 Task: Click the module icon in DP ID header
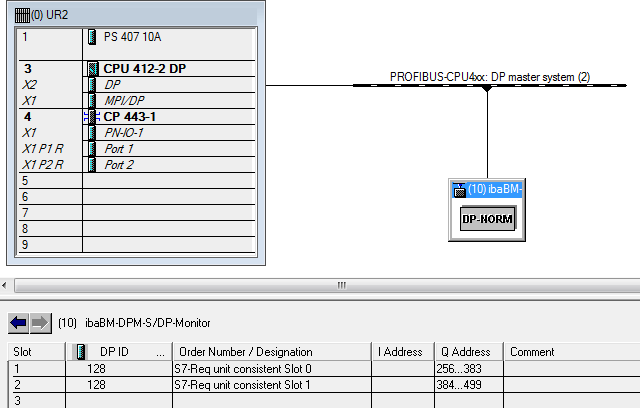[x=80, y=352]
